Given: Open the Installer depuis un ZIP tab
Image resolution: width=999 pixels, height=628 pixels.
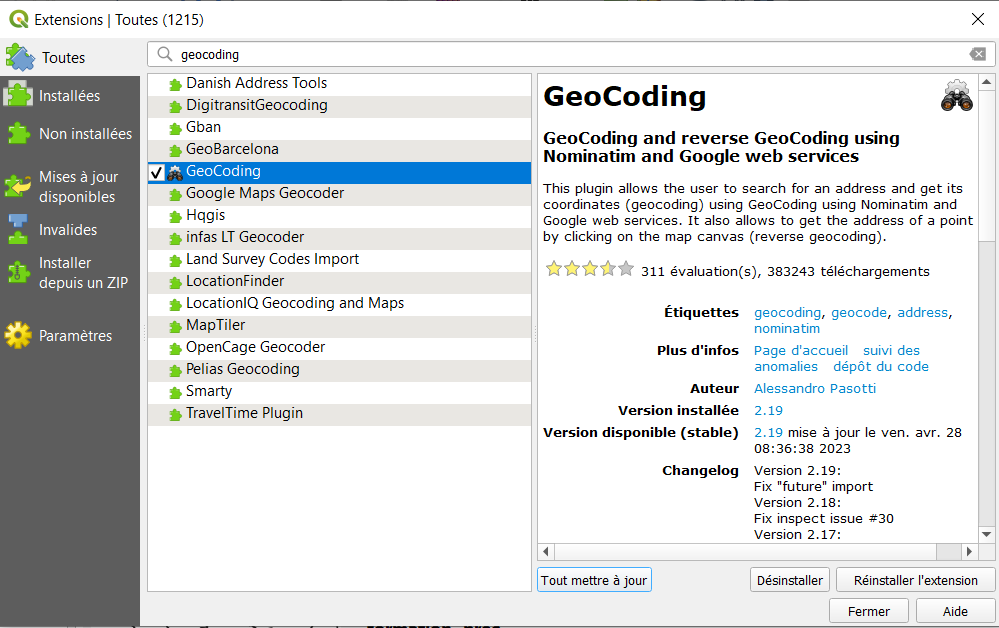Looking at the screenshot, I should pyautogui.click(x=70, y=273).
